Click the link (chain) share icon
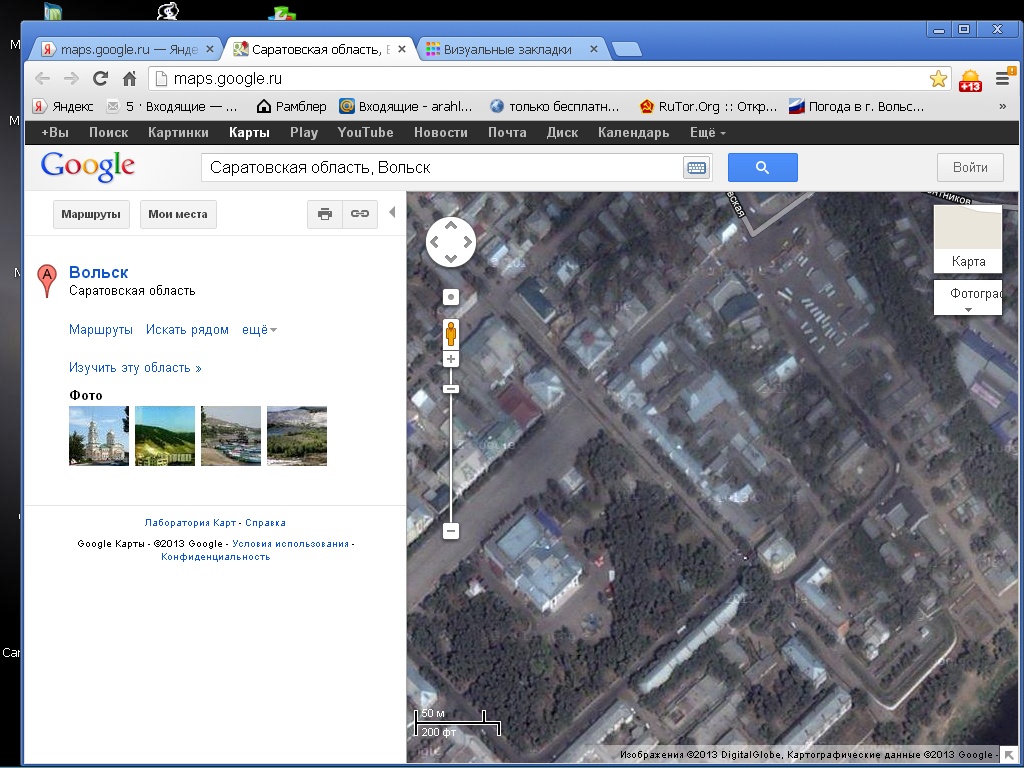The height and width of the screenshot is (768, 1024). 359,214
